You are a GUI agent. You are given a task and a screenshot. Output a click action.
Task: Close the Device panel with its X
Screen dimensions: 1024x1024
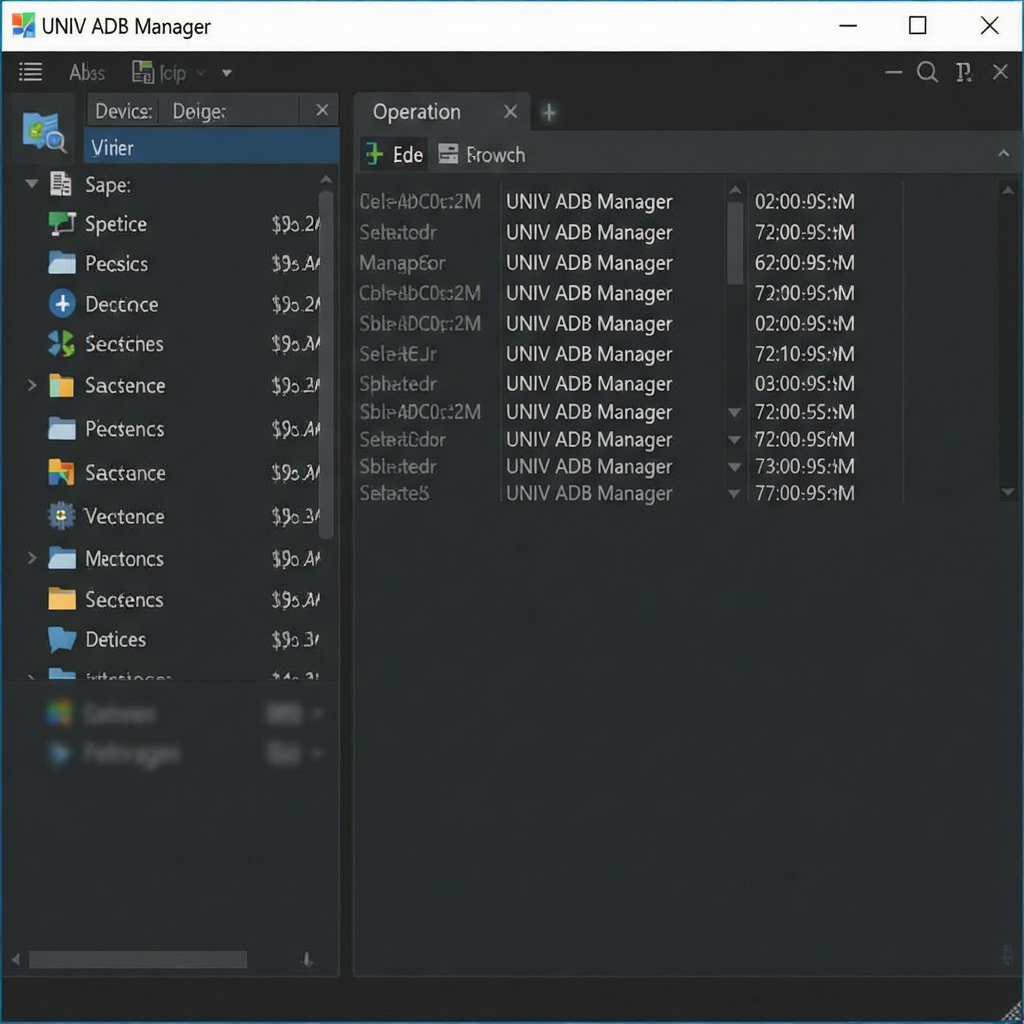point(322,110)
